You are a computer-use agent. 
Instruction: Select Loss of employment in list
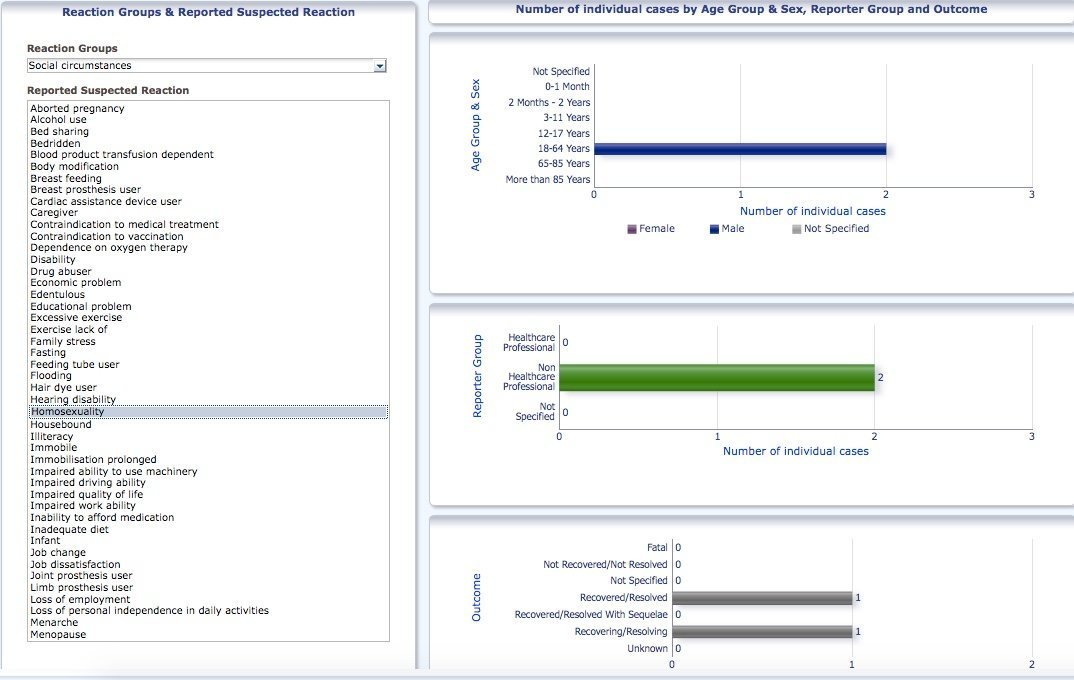(x=80, y=599)
